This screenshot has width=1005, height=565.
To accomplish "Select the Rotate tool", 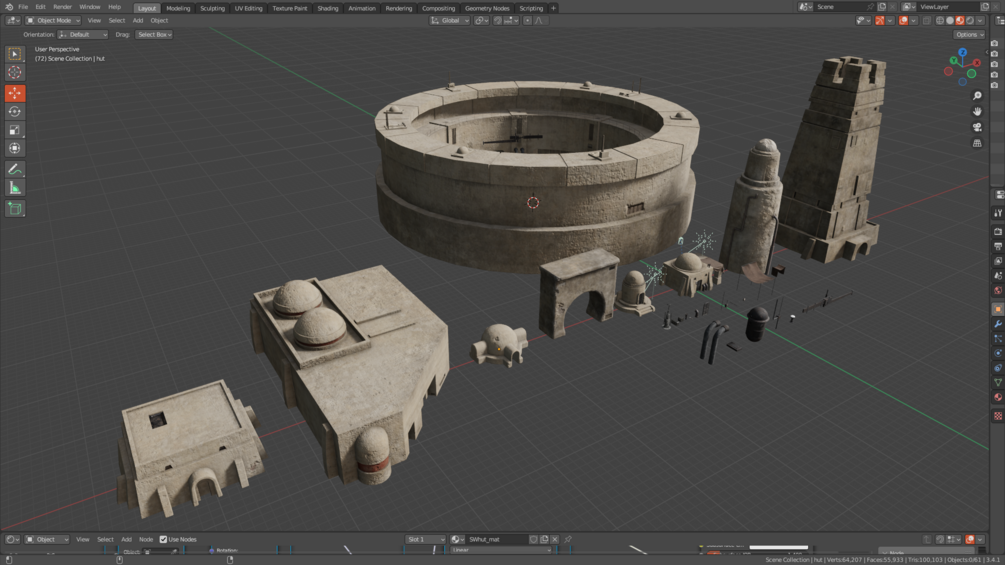I will [x=15, y=111].
